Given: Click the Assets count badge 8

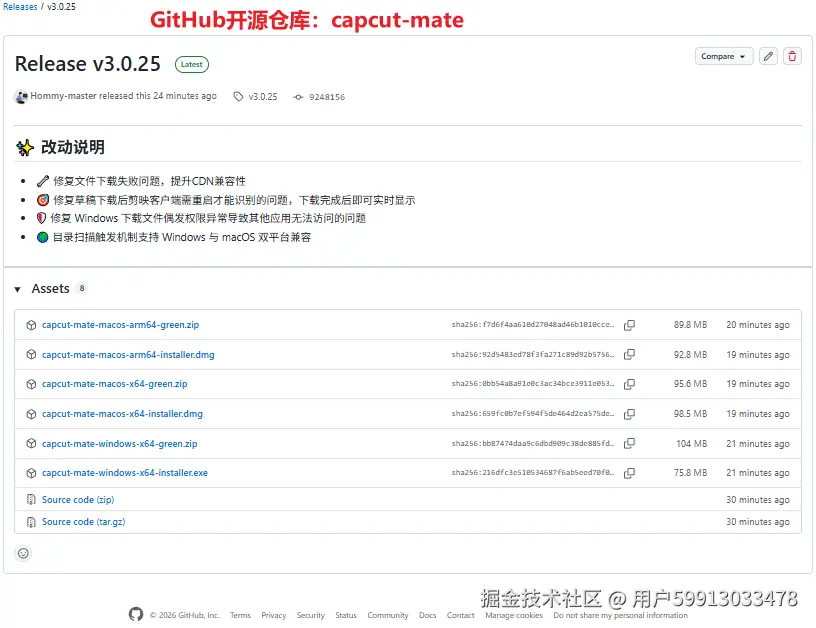Looking at the screenshot, I should click(x=82, y=288).
